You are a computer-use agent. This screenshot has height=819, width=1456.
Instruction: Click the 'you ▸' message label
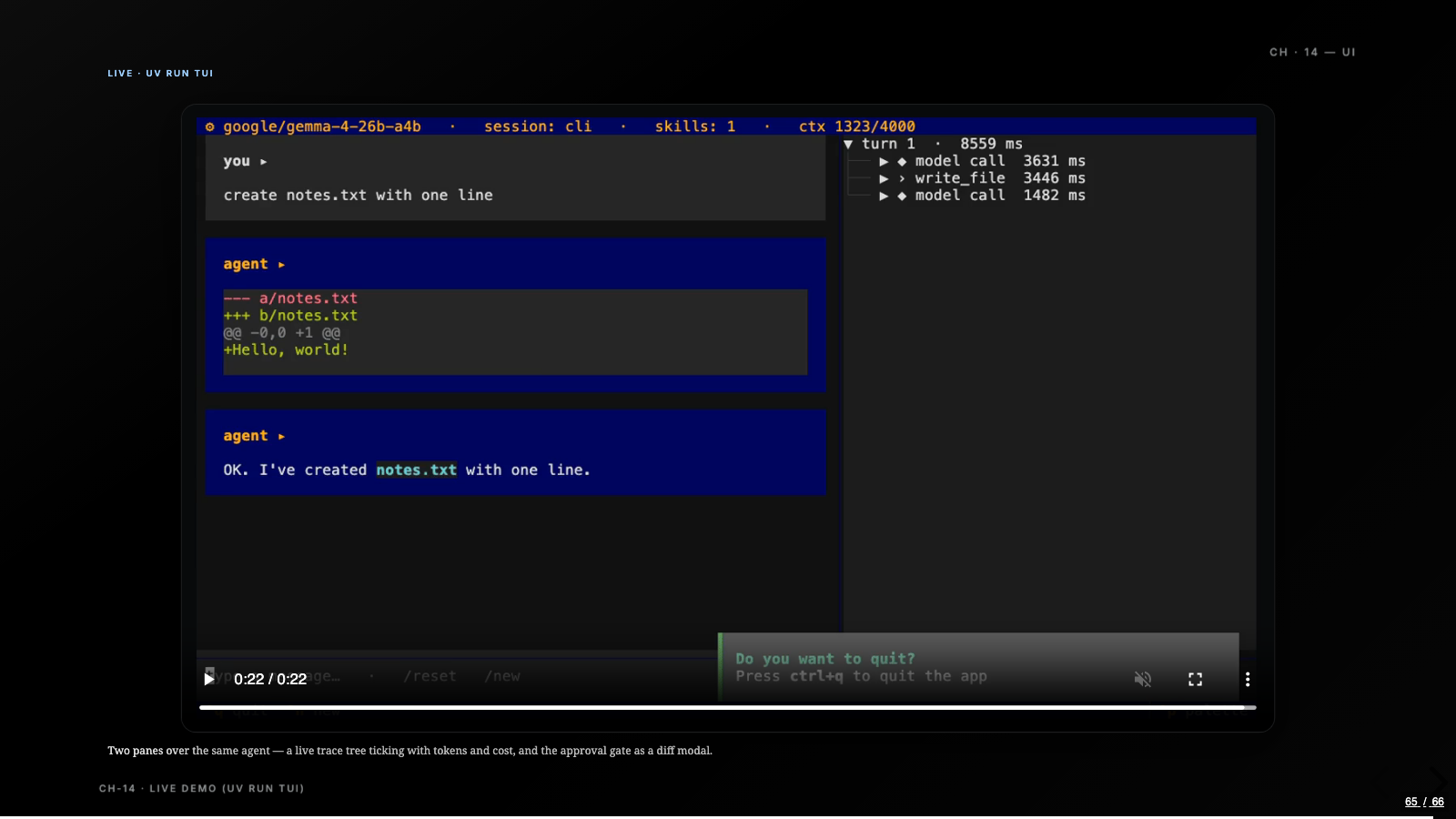pyautogui.click(x=246, y=161)
